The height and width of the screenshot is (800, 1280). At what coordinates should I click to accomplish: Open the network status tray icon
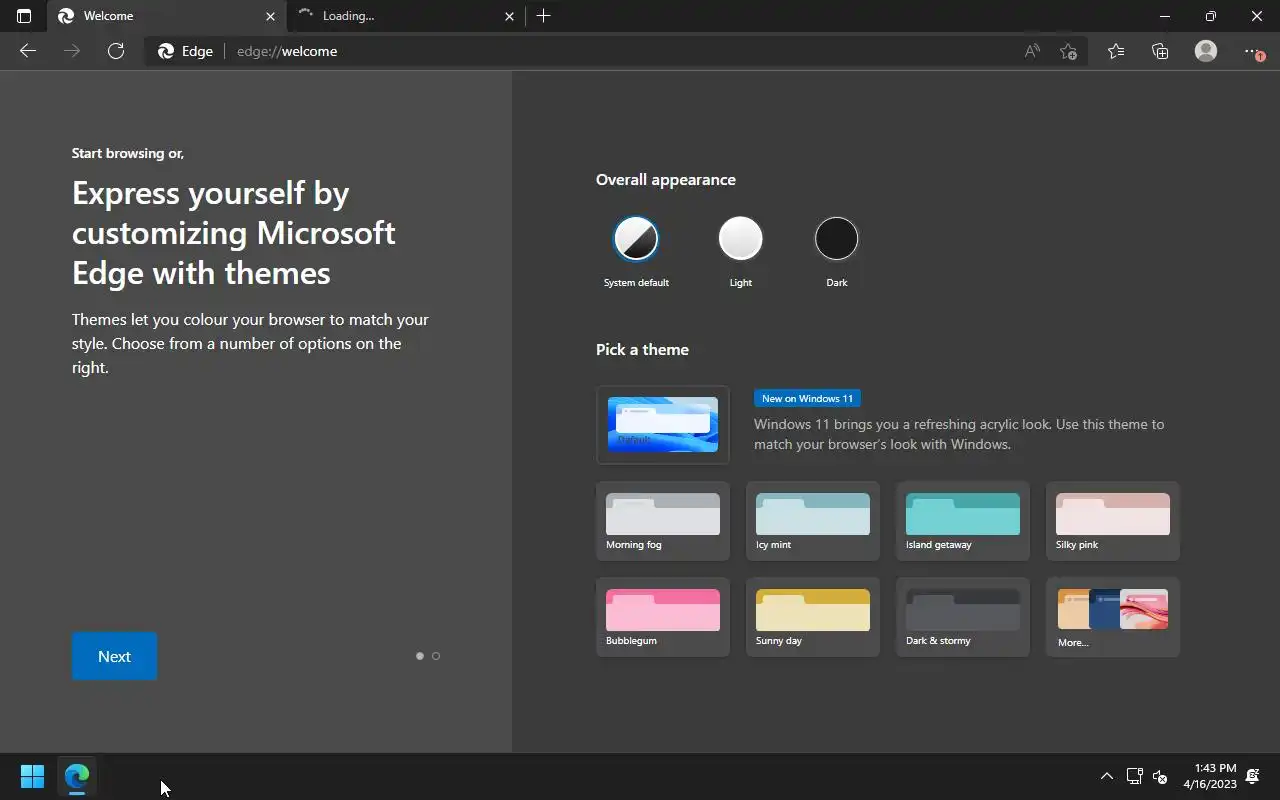tap(1134, 776)
